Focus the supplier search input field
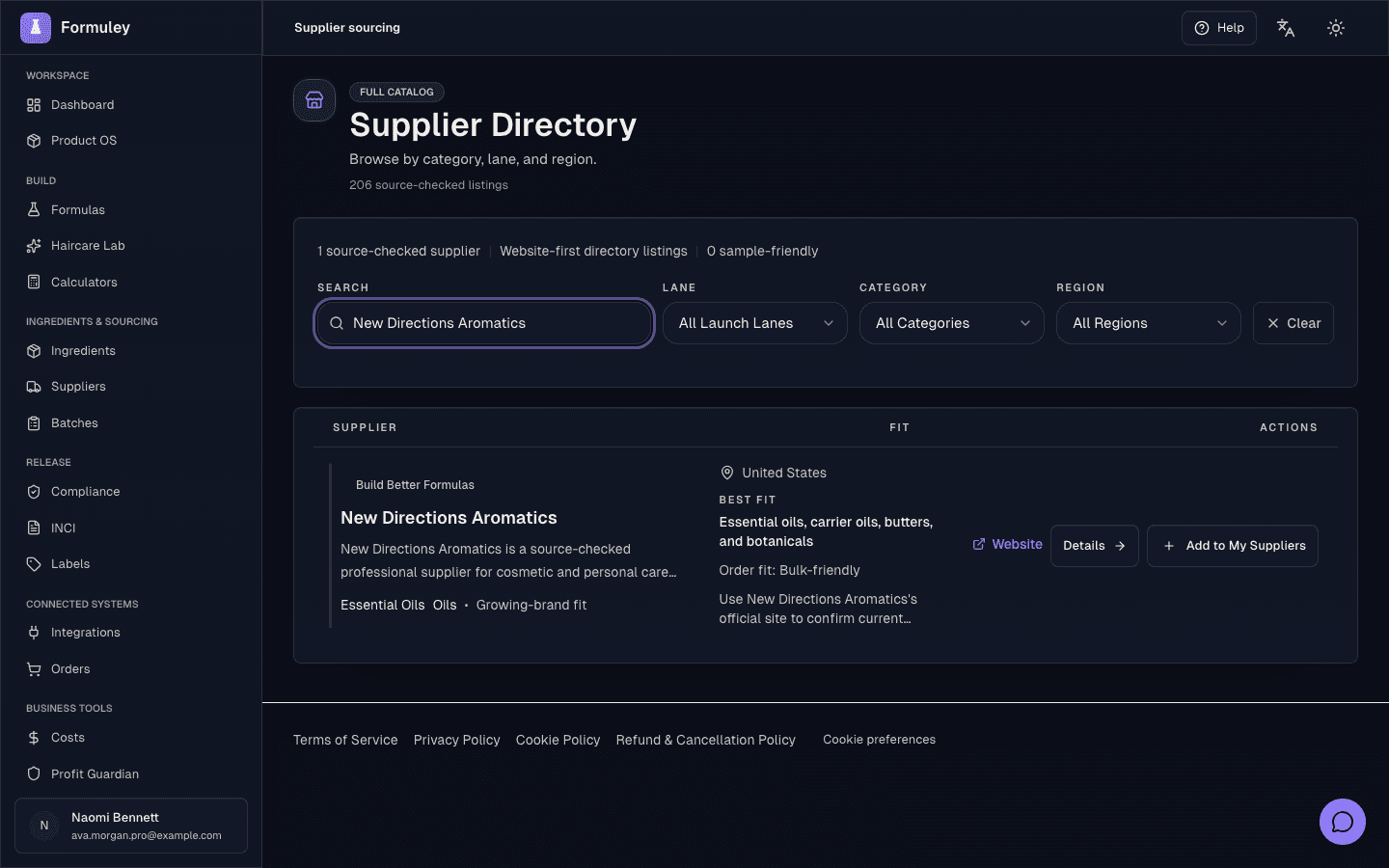The image size is (1389, 868). click(484, 323)
